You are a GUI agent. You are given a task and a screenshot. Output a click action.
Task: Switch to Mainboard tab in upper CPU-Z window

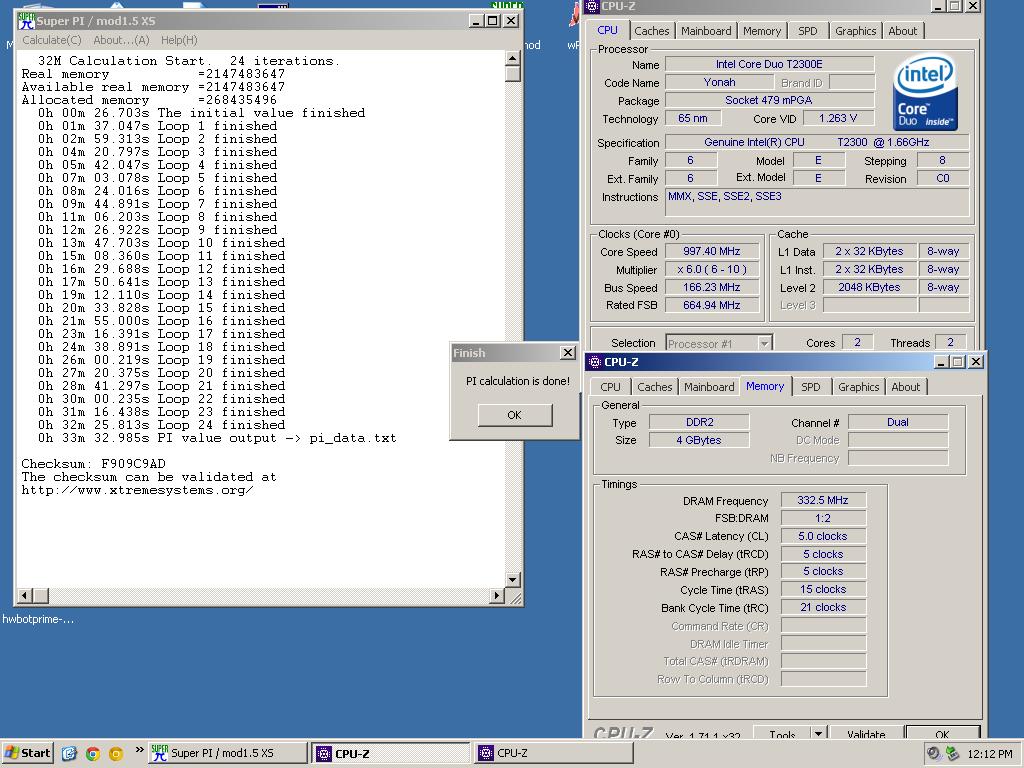706,31
